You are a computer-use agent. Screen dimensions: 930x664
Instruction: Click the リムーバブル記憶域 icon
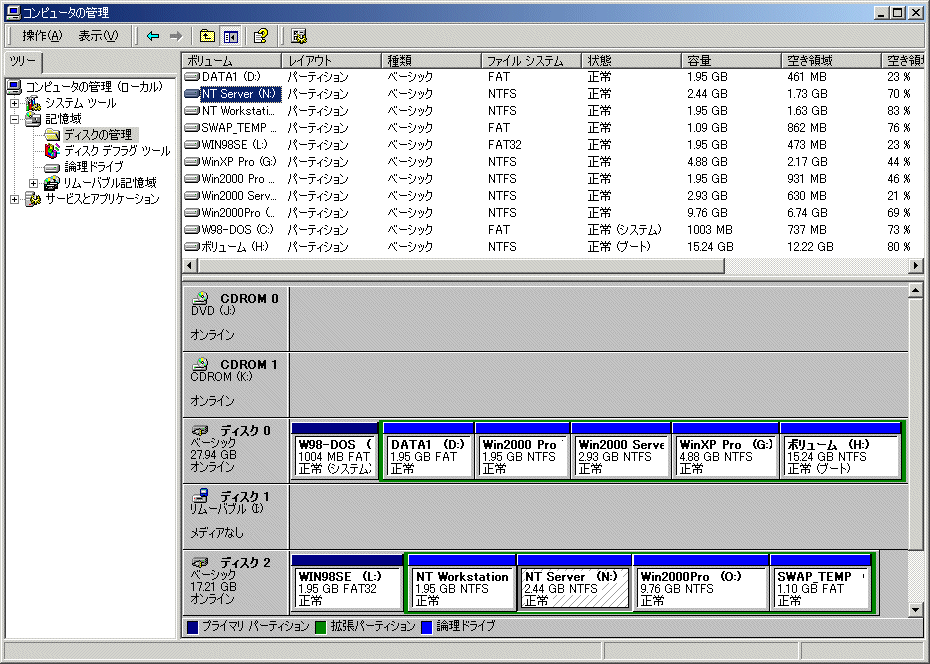[x=52, y=183]
